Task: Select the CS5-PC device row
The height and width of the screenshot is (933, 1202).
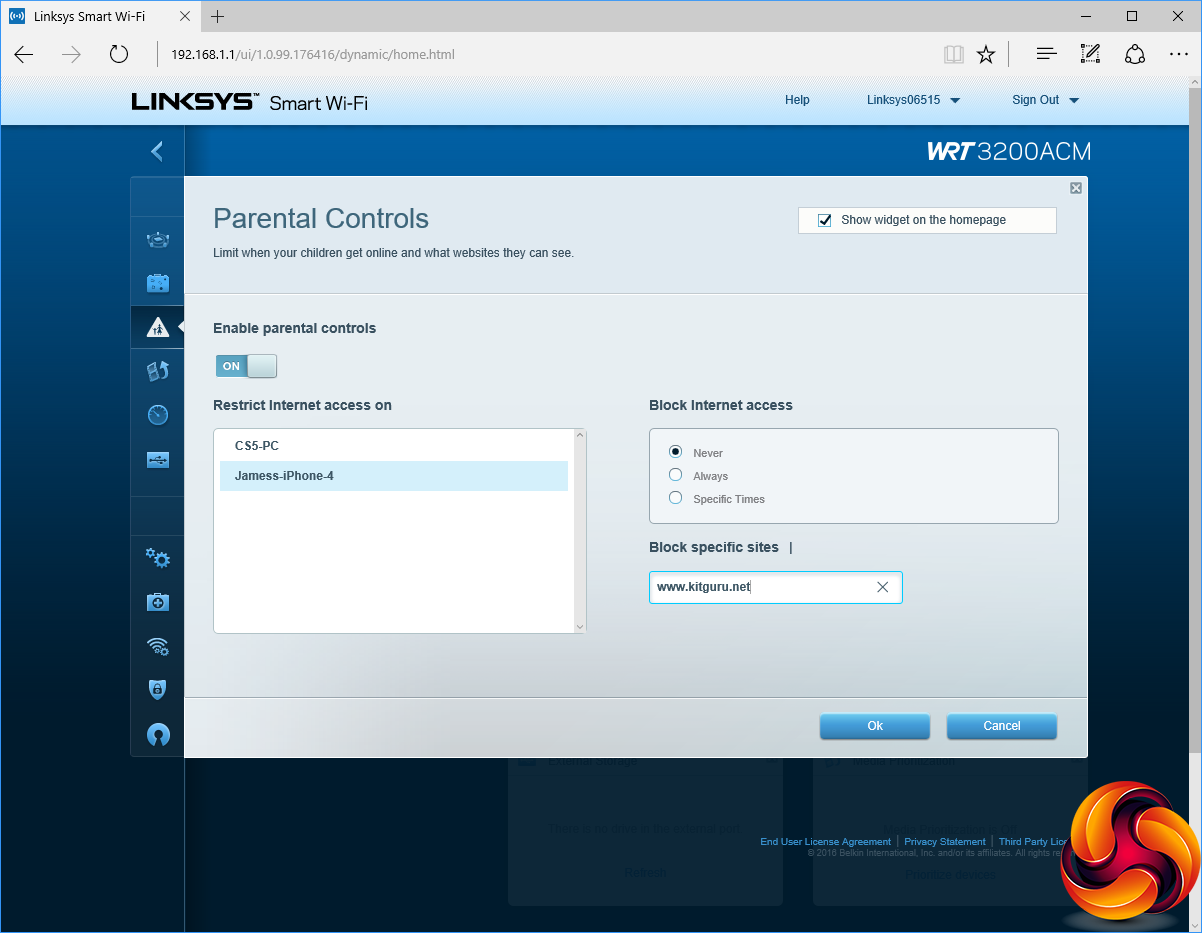Action: (x=394, y=446)
